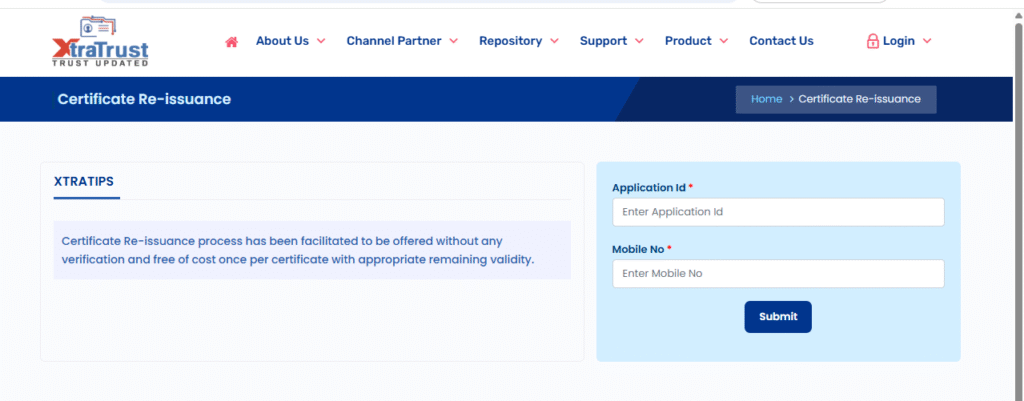
Task: Follow the Home breadcrumb link
Action: [766, 99]
